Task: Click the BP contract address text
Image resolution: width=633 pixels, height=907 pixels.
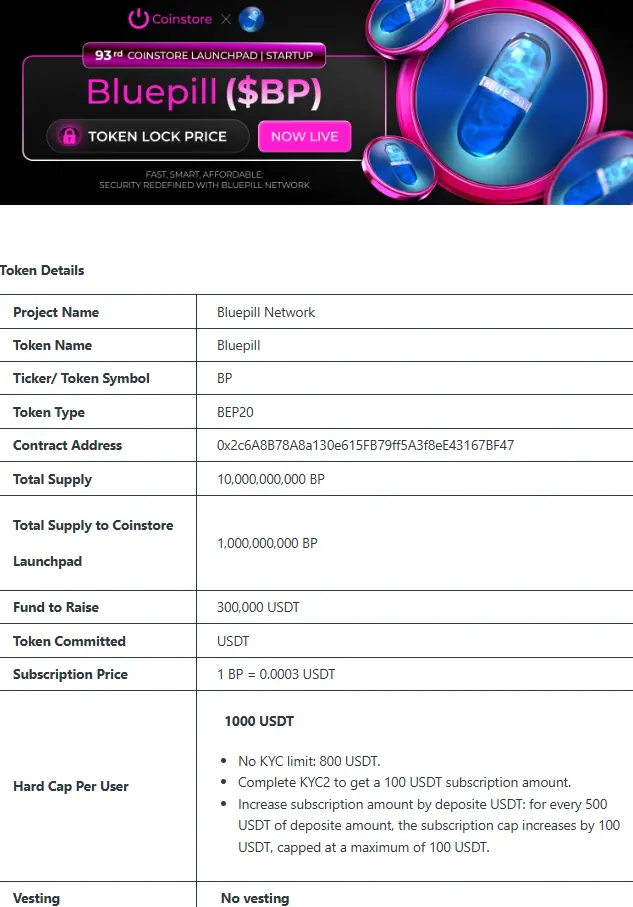Action: pos(365,445)
